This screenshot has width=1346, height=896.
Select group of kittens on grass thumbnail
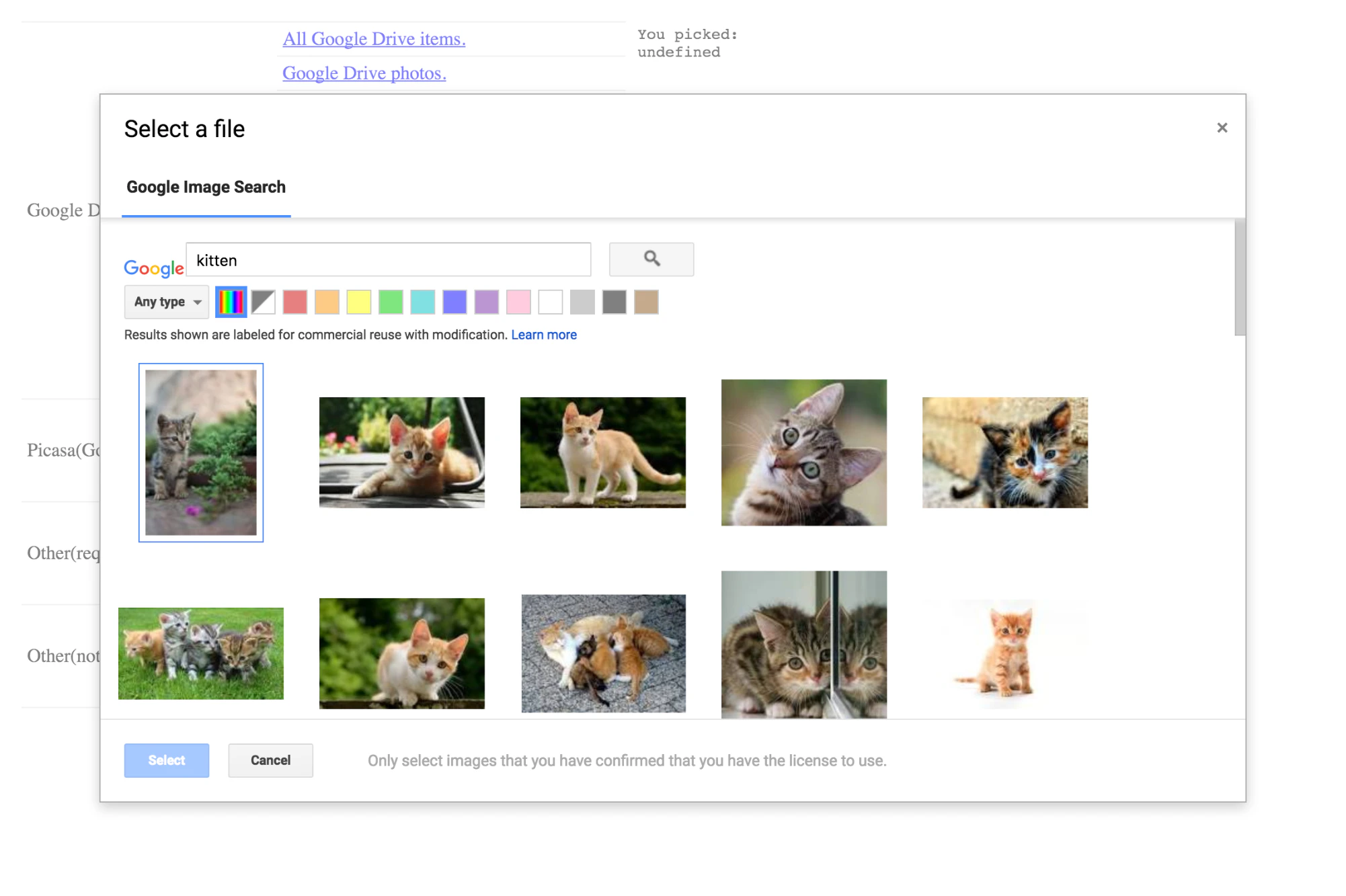click(x=201, y=653)
